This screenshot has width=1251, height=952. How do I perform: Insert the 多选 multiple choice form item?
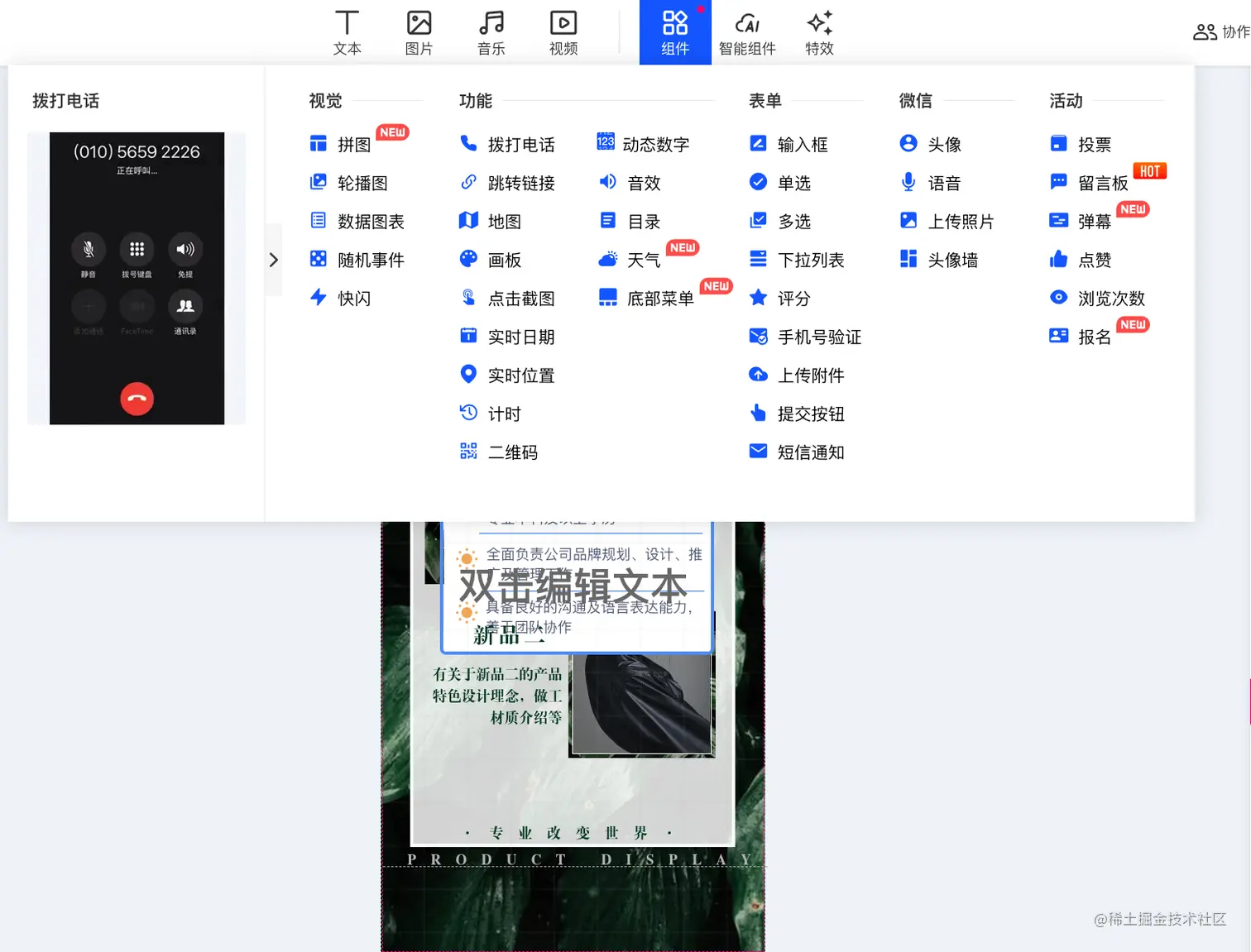[779, 221]
